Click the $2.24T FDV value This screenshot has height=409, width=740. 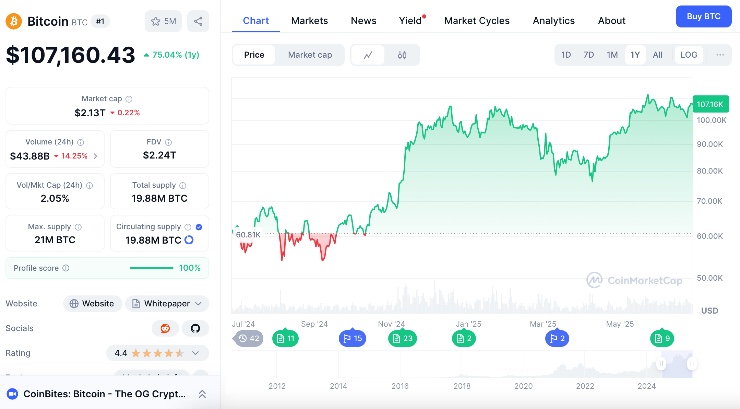[x=160, y=155]
